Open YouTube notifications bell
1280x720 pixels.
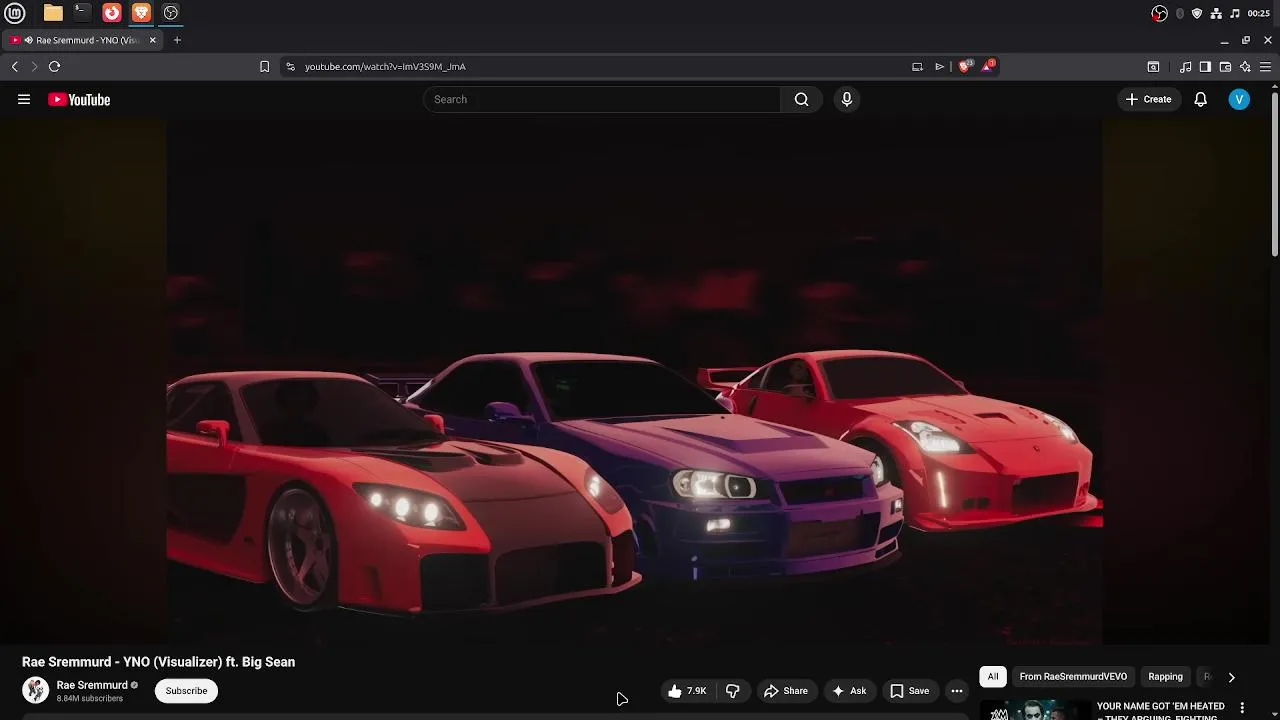point(1201,99)
